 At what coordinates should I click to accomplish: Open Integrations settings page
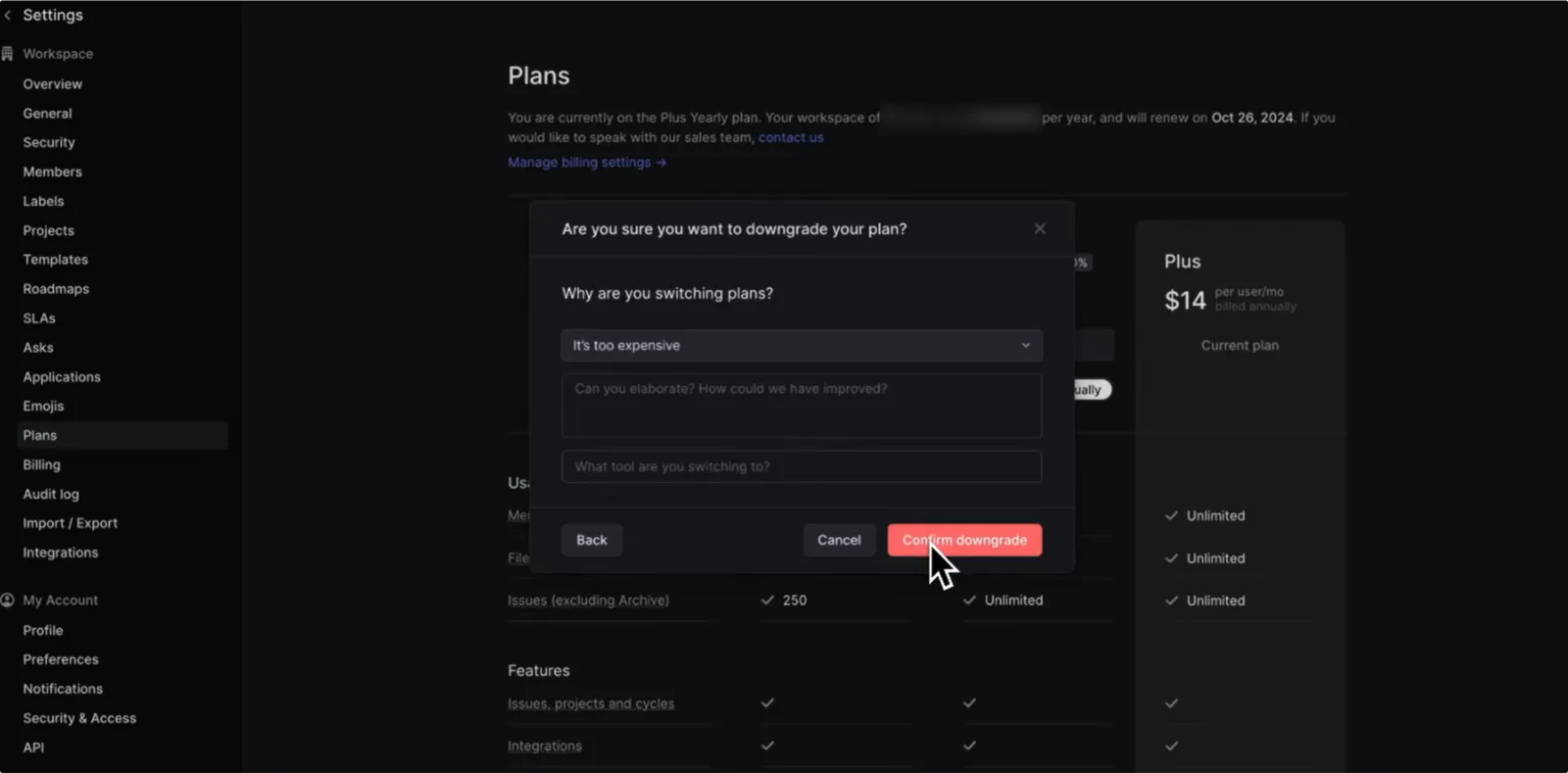(61, 553)
